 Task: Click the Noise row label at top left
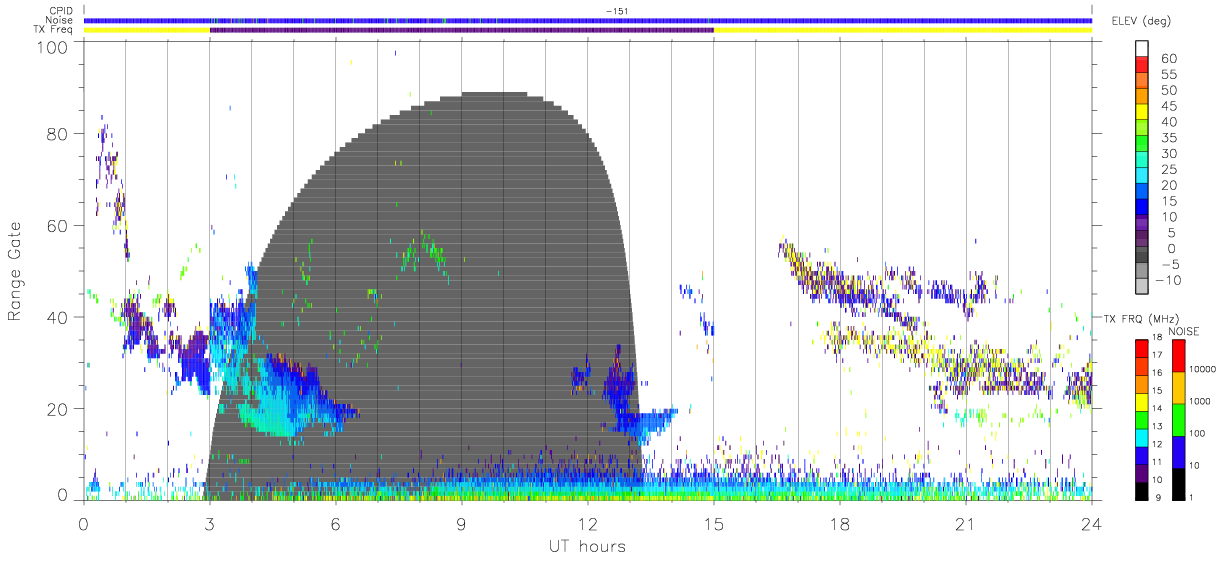click(x=61, y=20)
